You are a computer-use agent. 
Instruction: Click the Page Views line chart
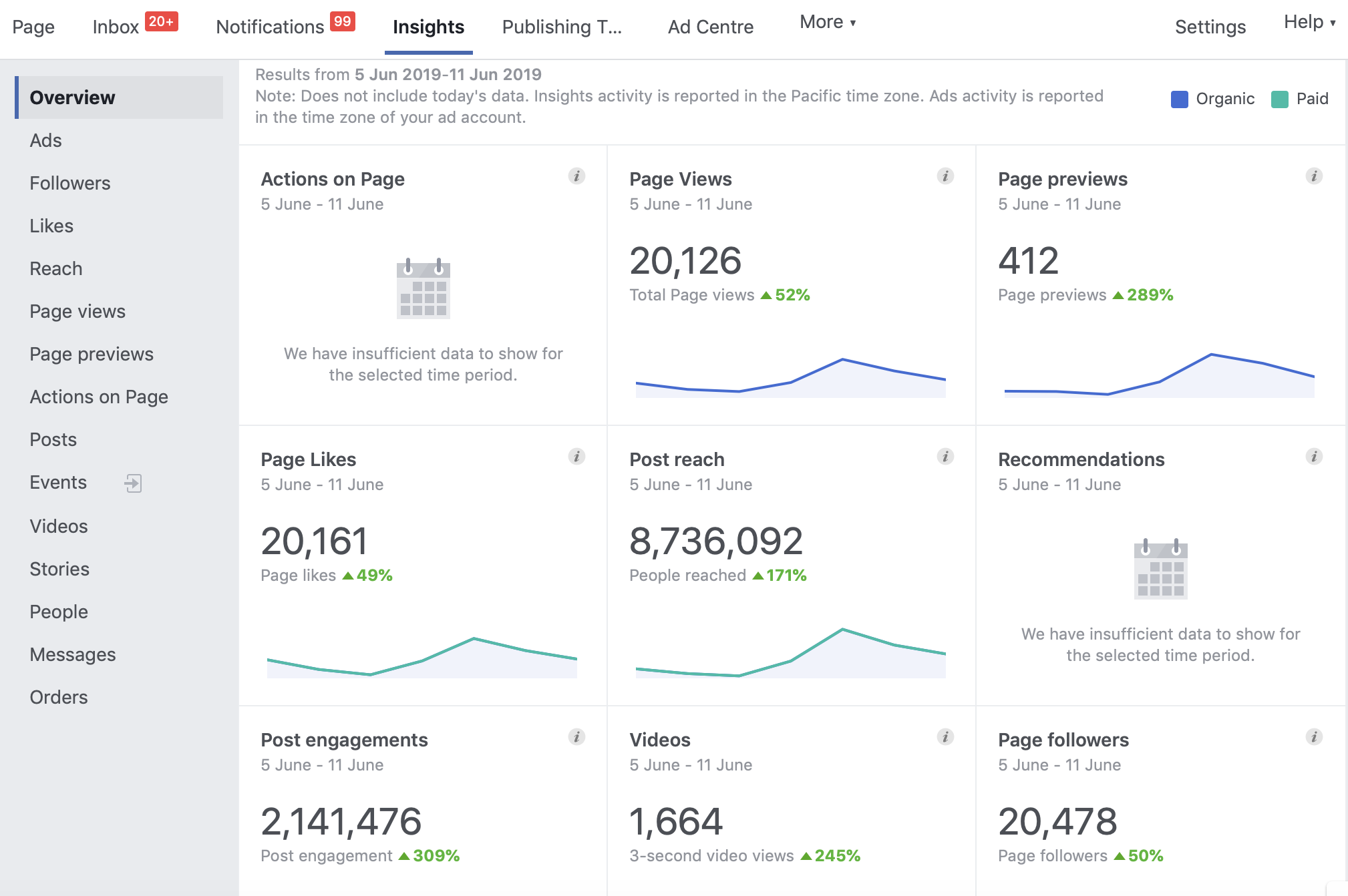[791, 378]
